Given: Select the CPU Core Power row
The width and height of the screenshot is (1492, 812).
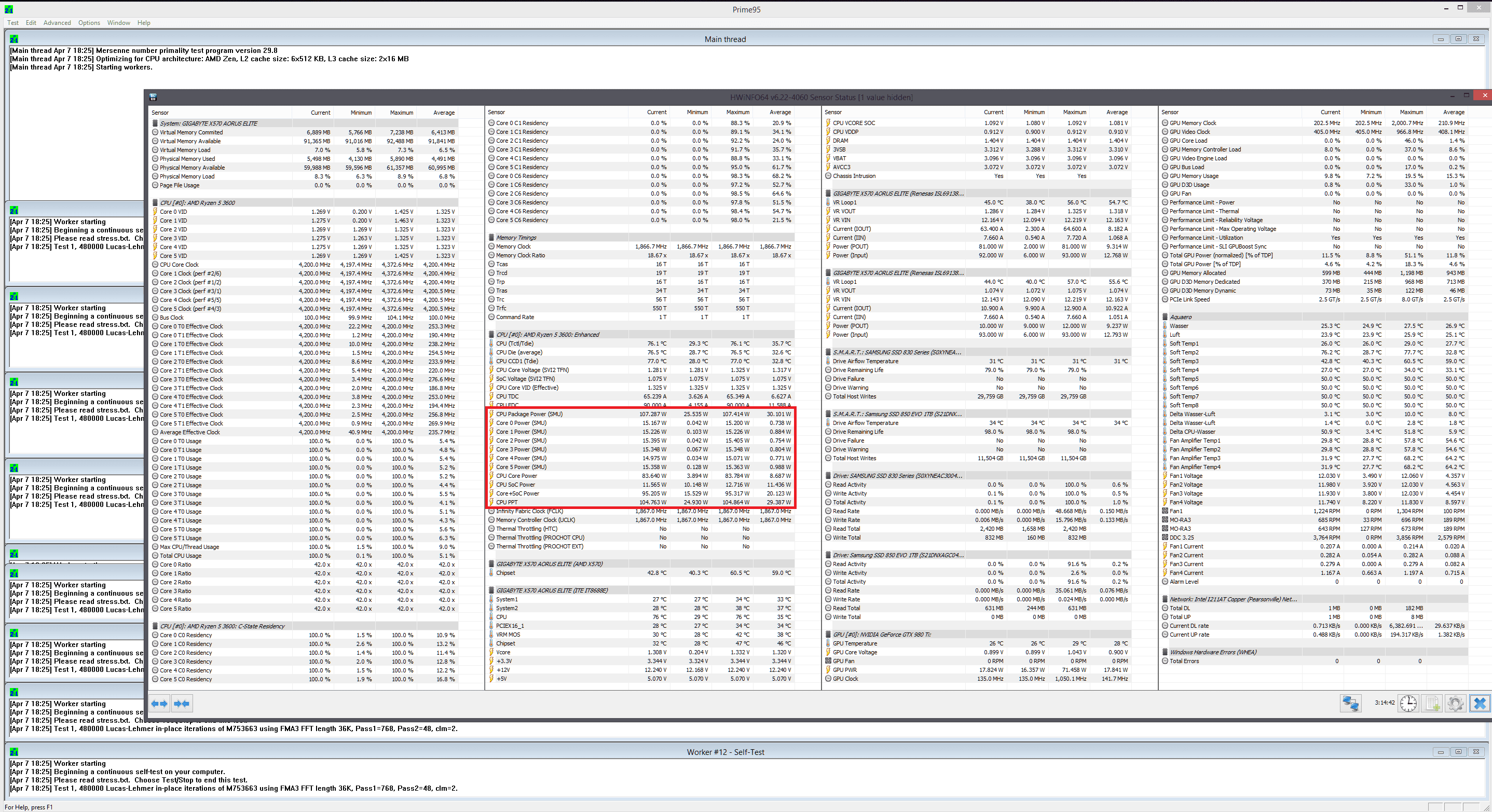Looking at the screenshot, I should pyautogui.click(x=640, y=476).
